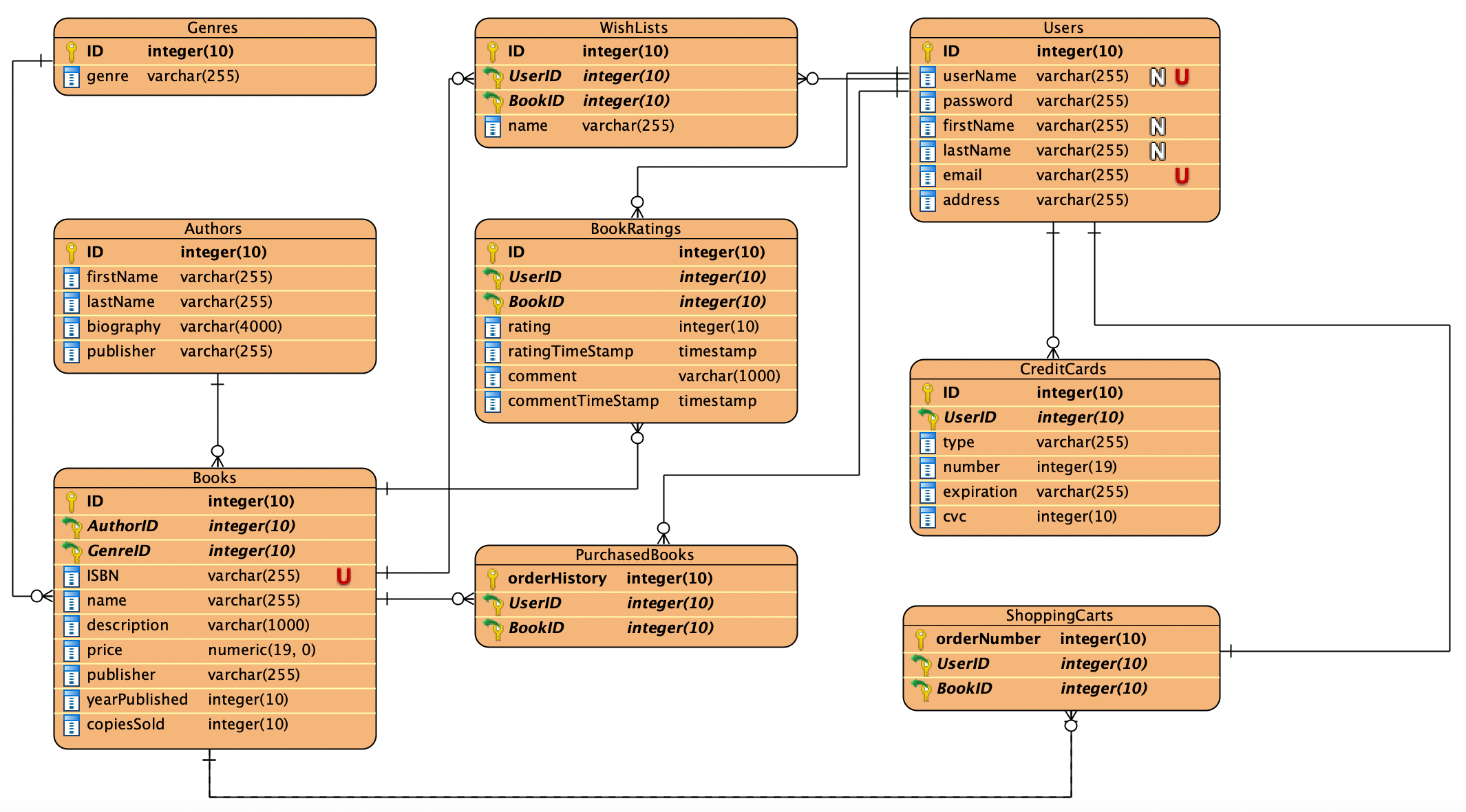The height and width of the screenshot is (812, 1466).
Task: Click the copiesSold column in Books
Action: point(125,725)
